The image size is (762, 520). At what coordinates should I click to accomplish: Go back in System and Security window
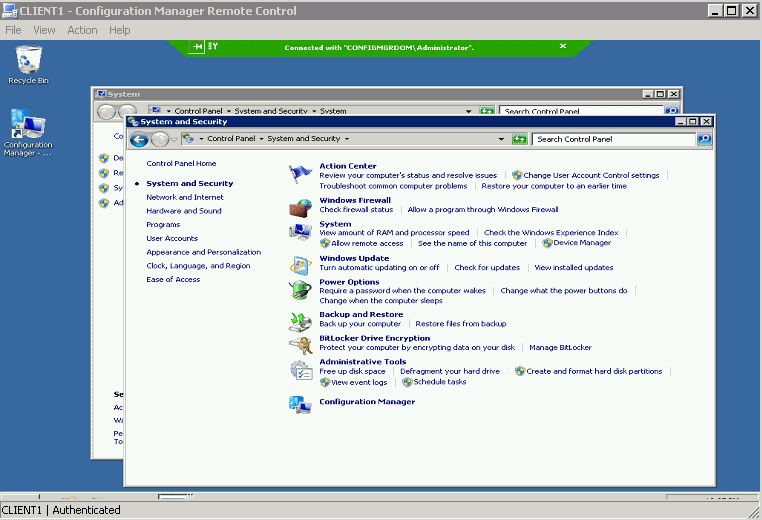click(139, 139)
